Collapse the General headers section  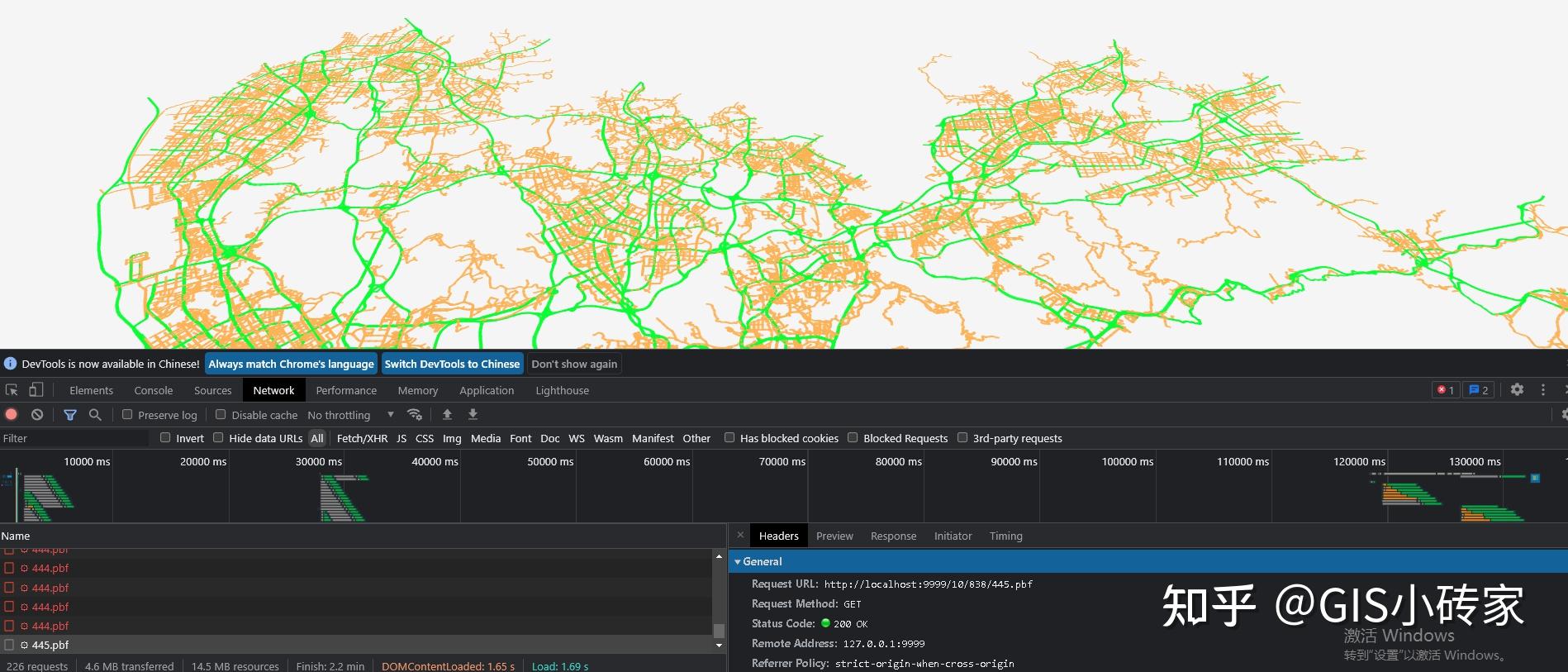[x=761, y=561]
